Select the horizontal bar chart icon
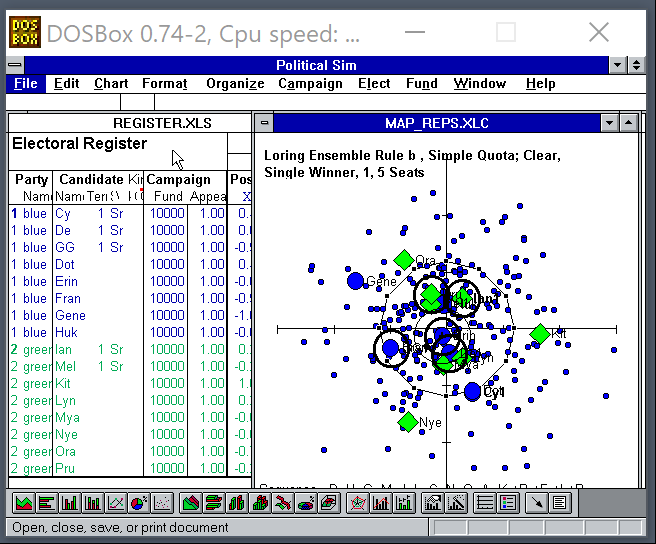The height and width of the screenshot is (544, 656). (x=46, y=503)
